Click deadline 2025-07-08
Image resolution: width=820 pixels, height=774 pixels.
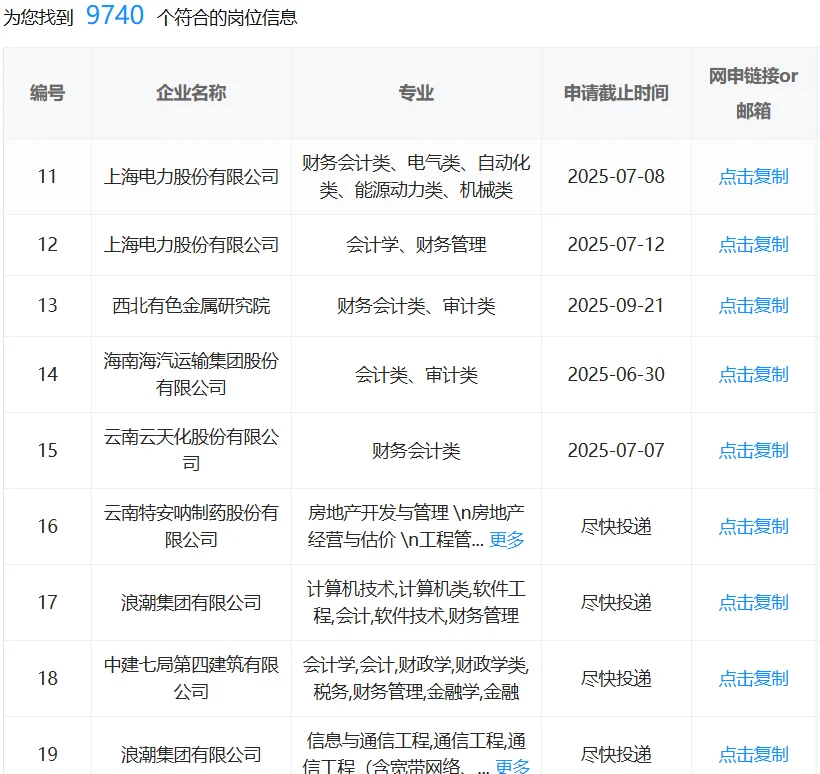616,177
